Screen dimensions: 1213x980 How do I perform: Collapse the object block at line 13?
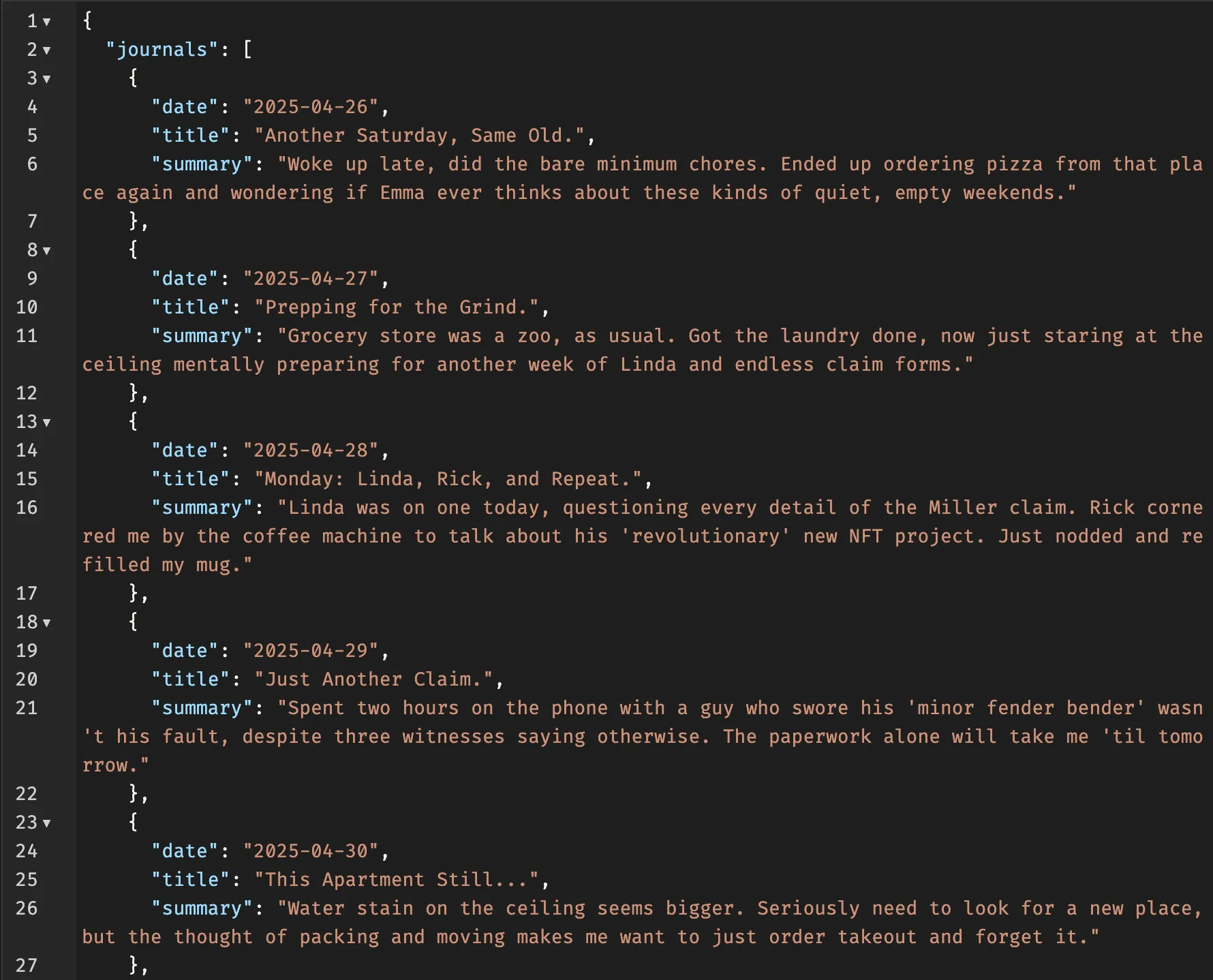tap(46, 423)
